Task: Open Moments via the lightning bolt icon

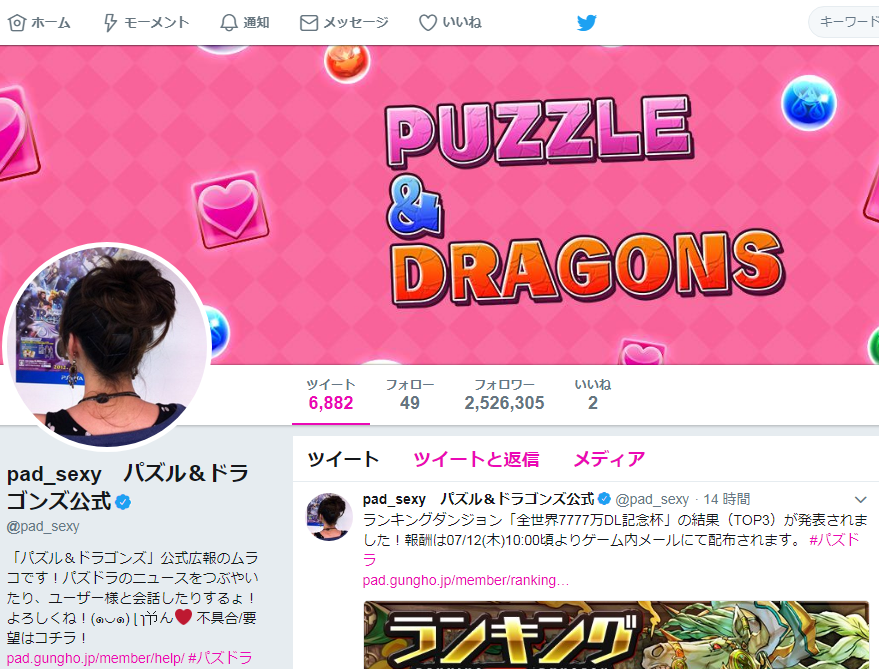Action: (x=110, y=22)
